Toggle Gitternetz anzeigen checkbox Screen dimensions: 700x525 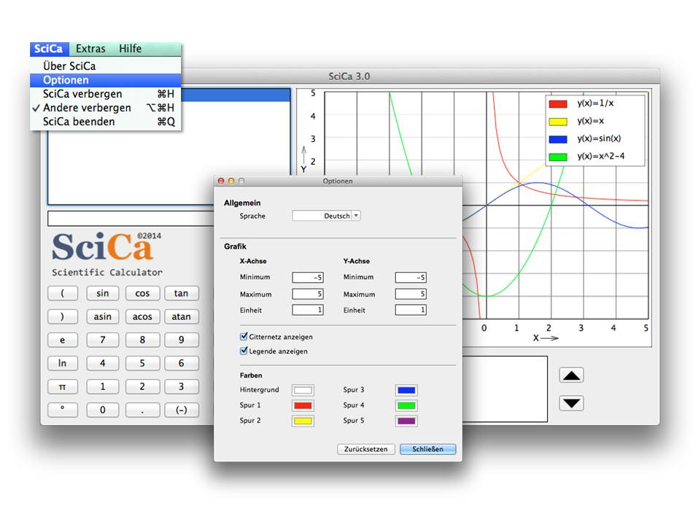coord(245,337)
